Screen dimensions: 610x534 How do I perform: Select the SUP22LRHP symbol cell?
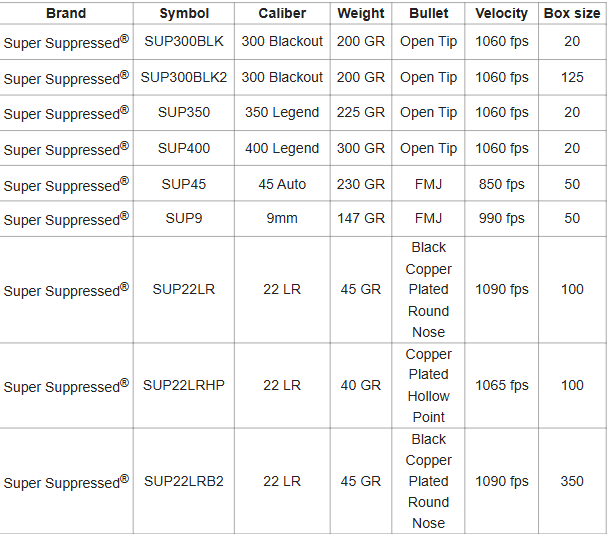point(184,385)
